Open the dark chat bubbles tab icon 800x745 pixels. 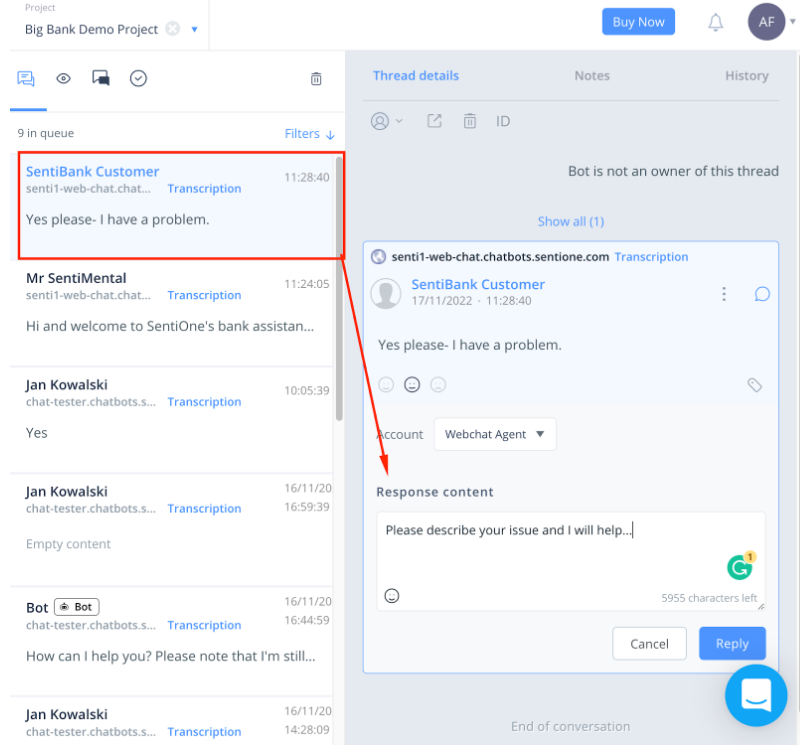[101, 78]
